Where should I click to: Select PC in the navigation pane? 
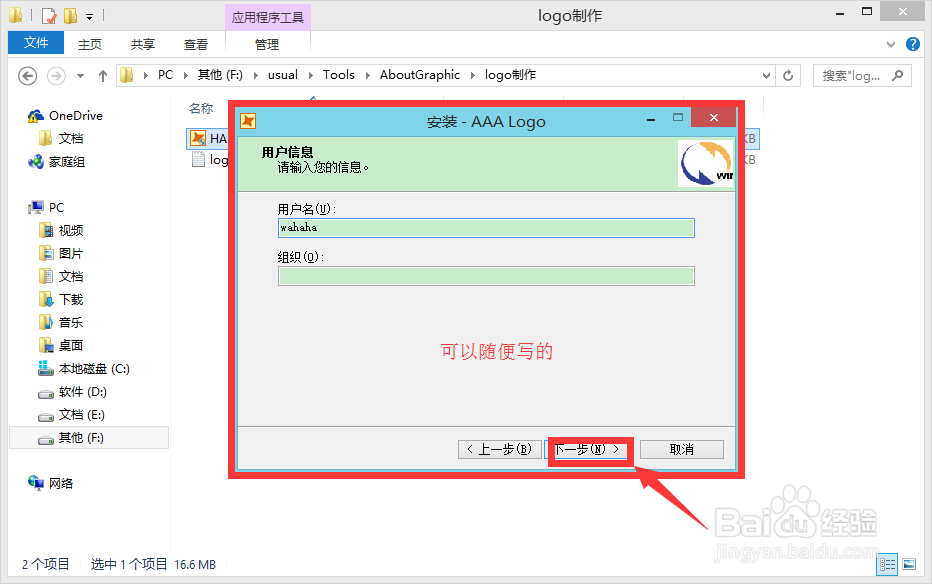pos(46,207)
